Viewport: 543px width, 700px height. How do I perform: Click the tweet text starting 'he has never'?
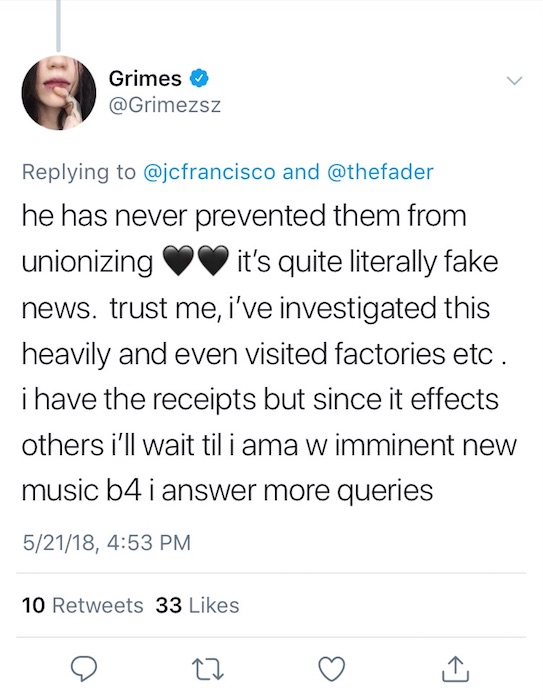270,353
